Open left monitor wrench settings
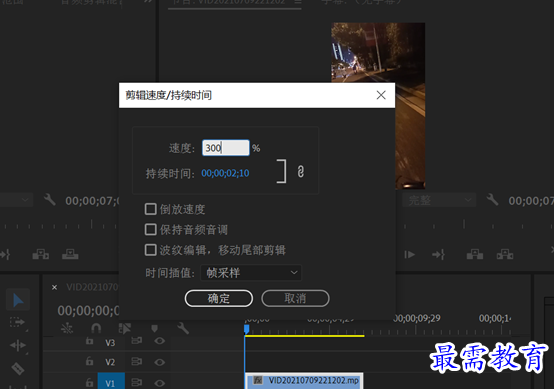This screenshot has width=554, height=389. pos(50,200)
